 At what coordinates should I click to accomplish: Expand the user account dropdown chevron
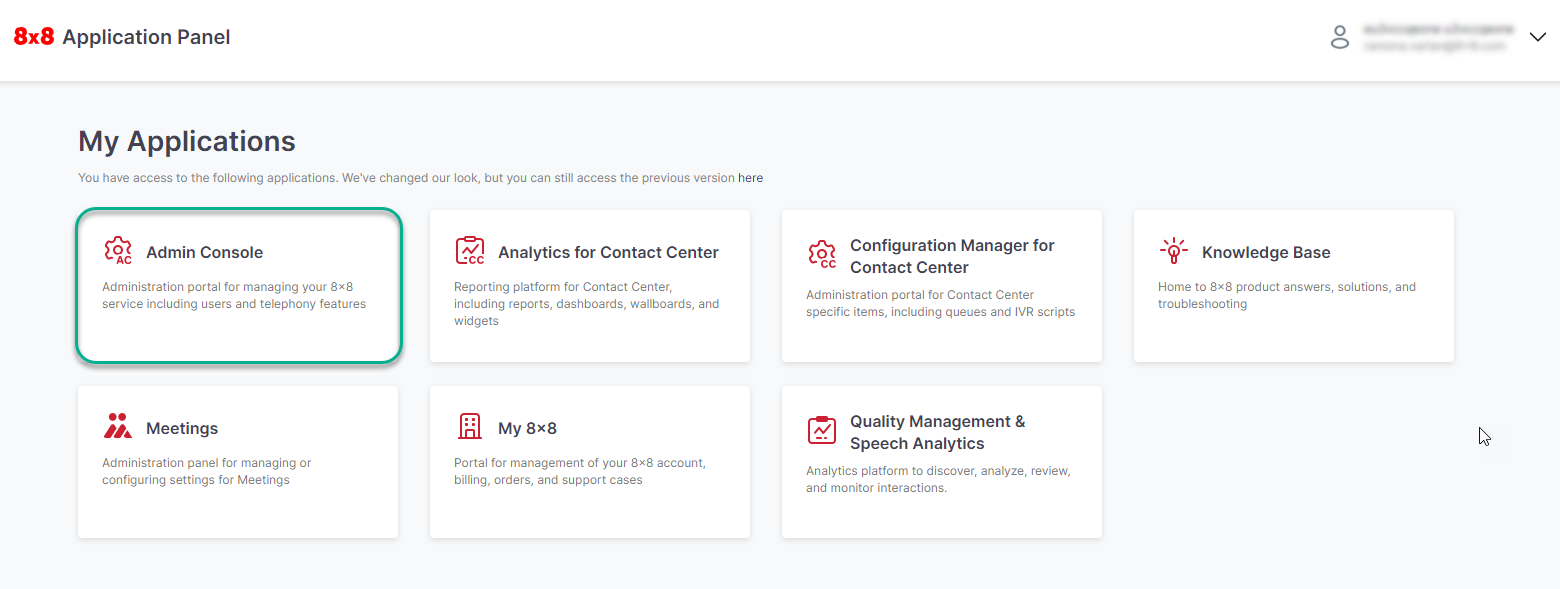pos(1538,37)
